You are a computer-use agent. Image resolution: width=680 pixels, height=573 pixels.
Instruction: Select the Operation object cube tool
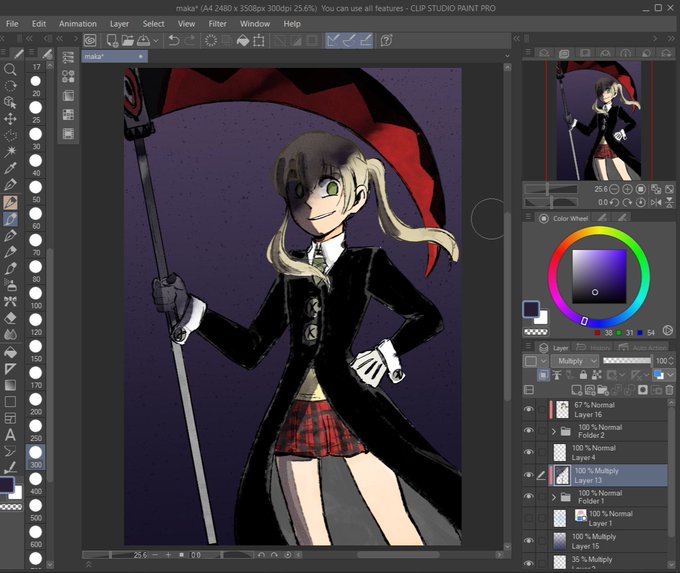[x=10, y=102]
